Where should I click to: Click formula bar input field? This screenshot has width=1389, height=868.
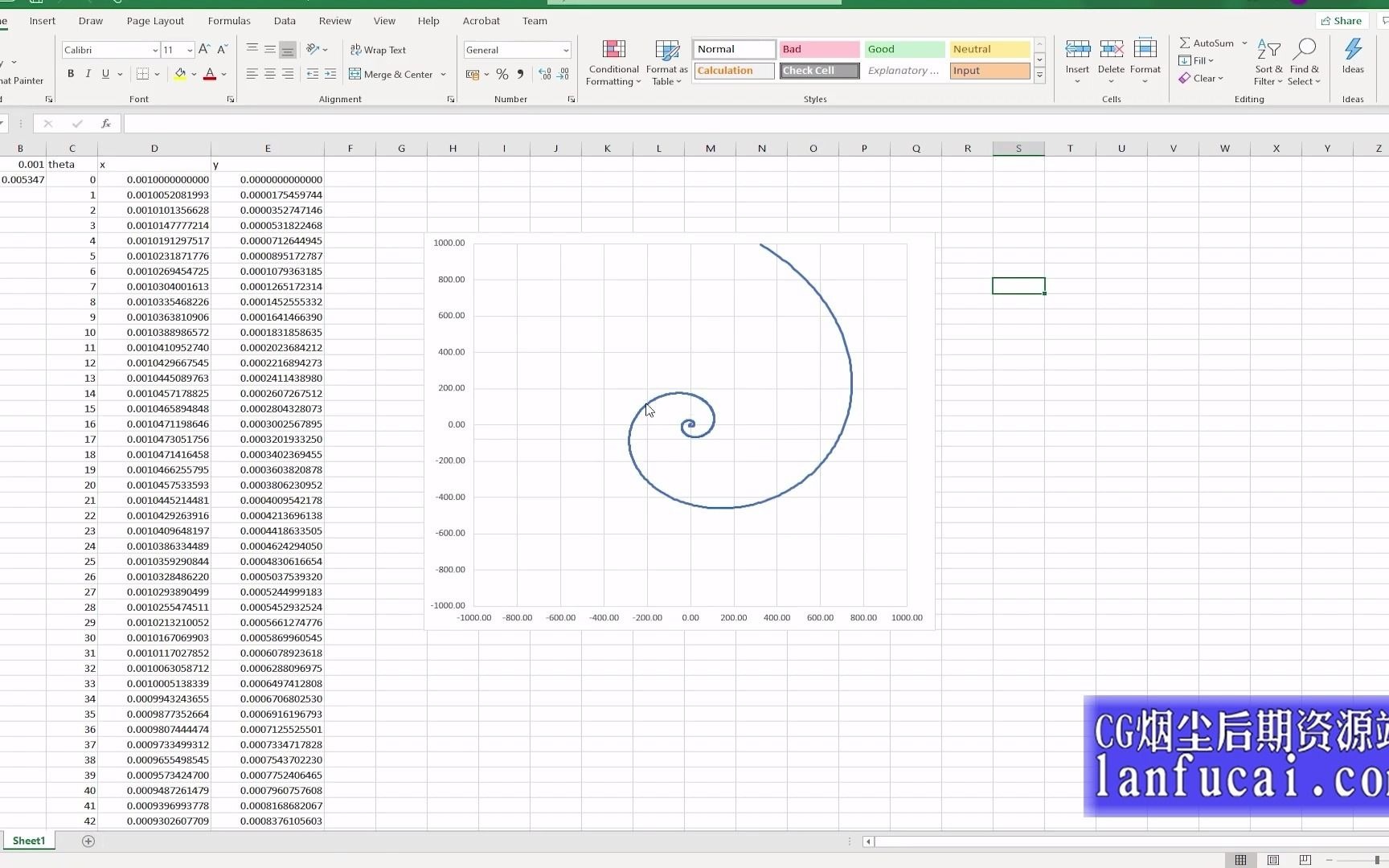click(x=756, y=124)
